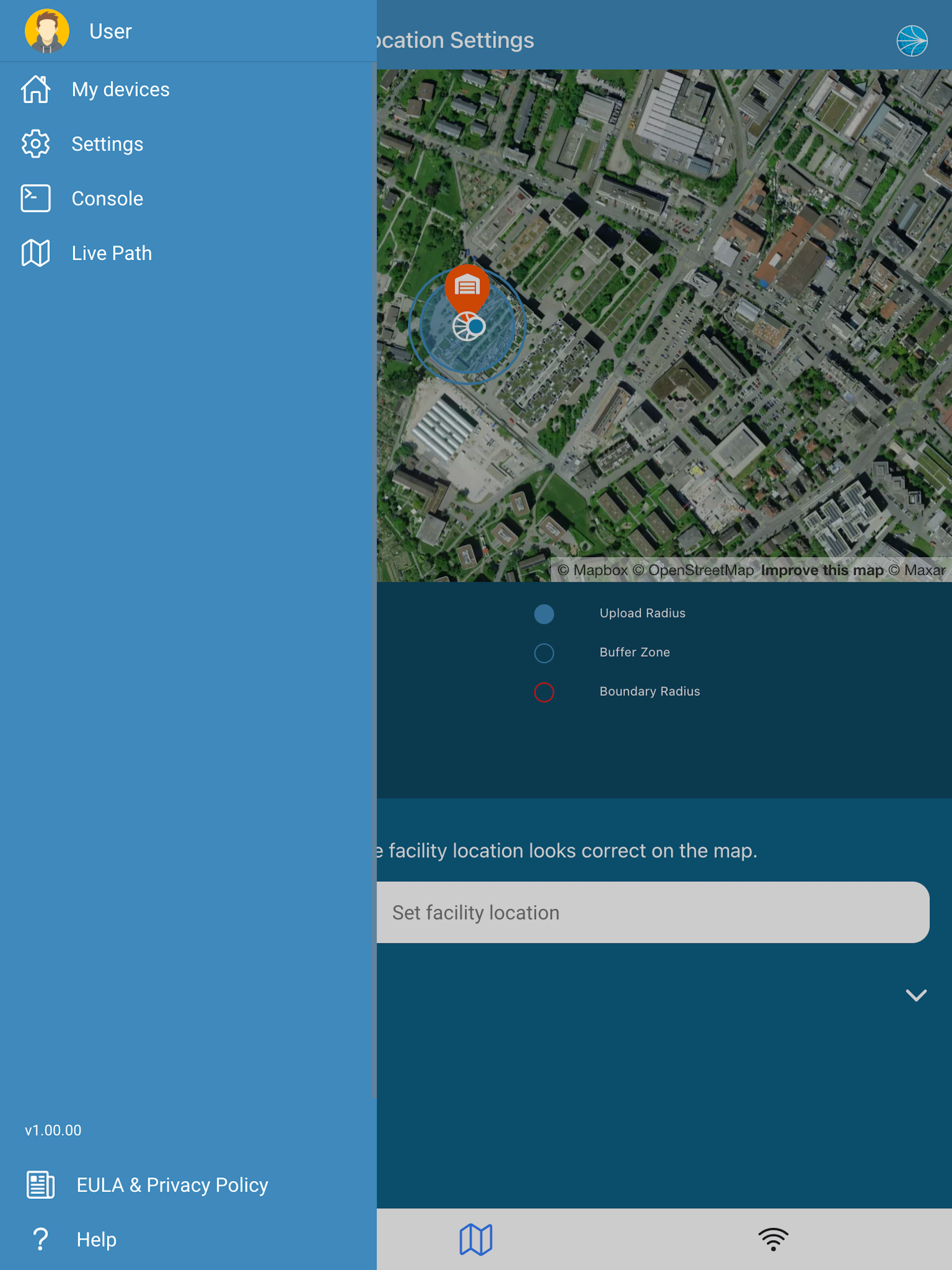Click the Buffer Zone legend label
The width and height of the screenshot is (952, 1270).
(x=635, y=652)
